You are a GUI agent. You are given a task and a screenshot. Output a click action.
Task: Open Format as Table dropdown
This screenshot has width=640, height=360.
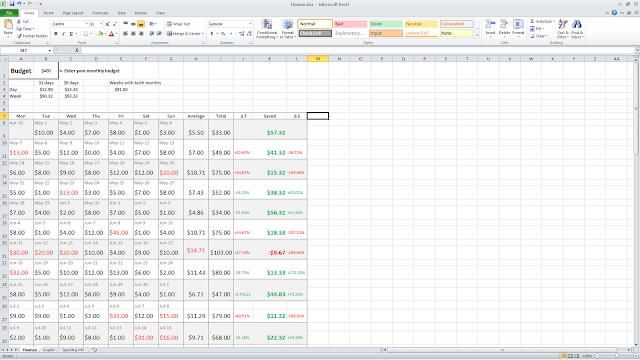click(288, 29)
